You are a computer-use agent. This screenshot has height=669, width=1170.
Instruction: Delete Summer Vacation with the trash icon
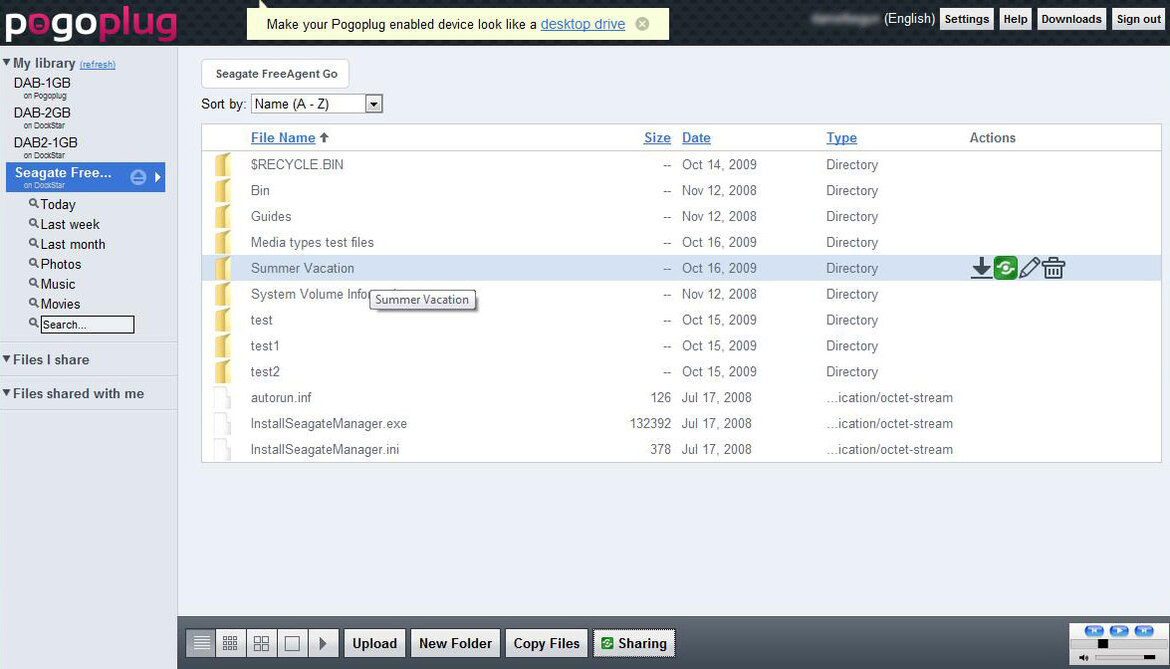(1053, 268)
